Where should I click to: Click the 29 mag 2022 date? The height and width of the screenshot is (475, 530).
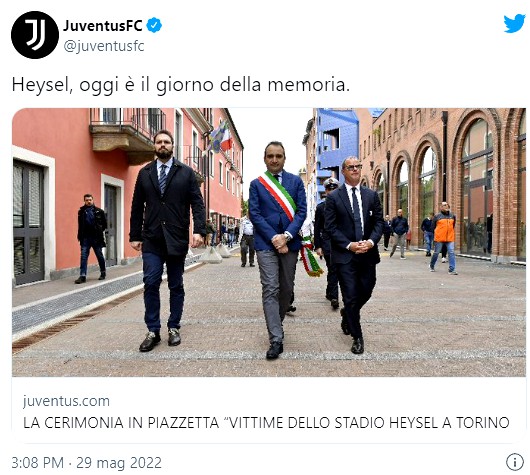click(x=119, y=462)
